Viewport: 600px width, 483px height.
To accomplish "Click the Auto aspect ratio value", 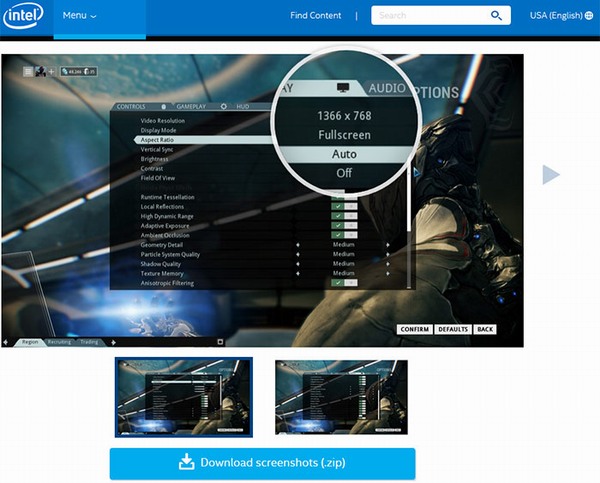I will tap(344, 154).
